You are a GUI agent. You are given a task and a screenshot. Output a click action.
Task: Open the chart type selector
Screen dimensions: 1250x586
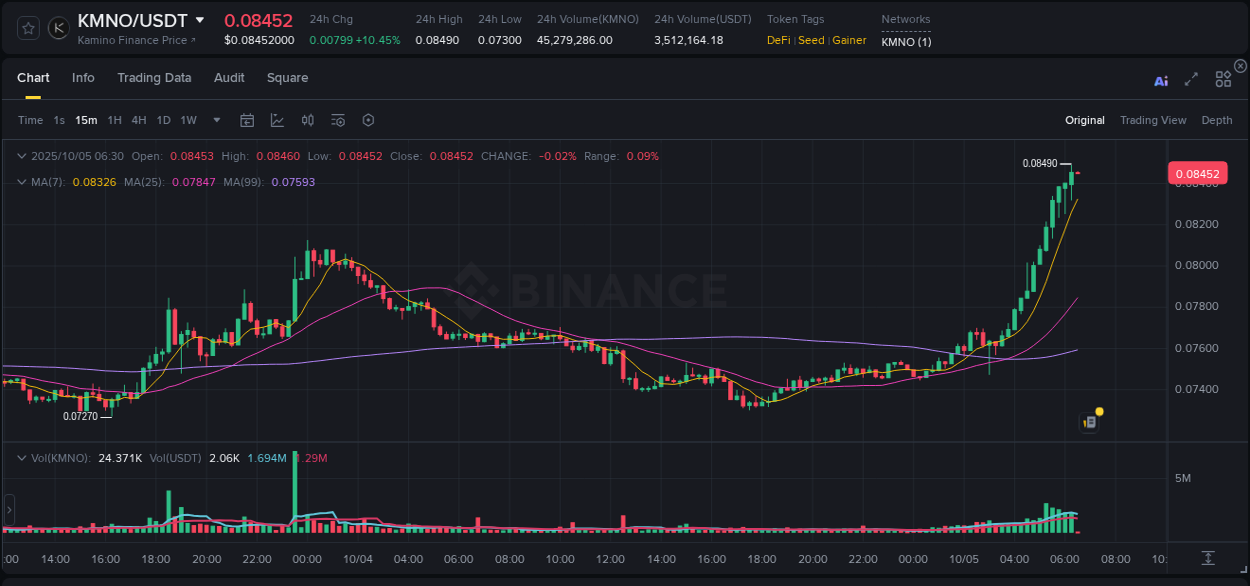click(277, 120)
